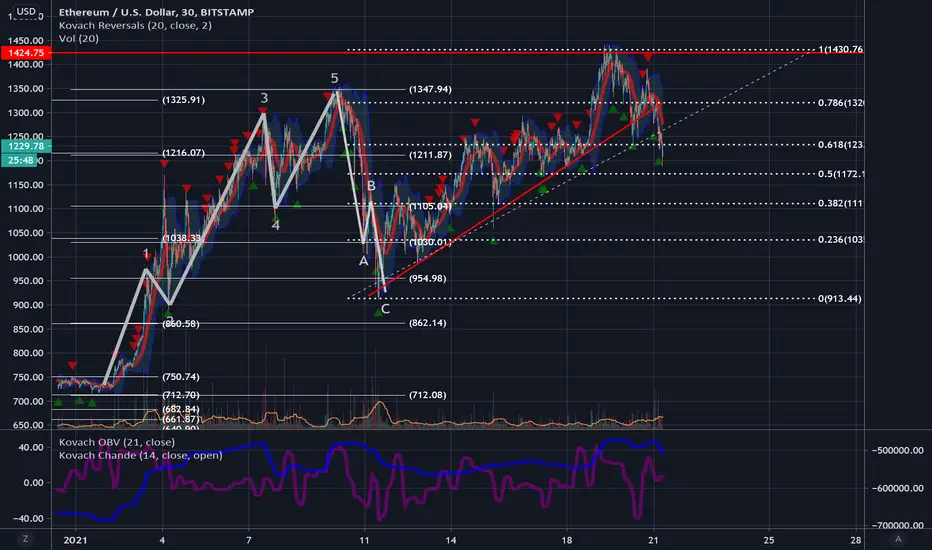
Task: Select corrective wave label C
Action: click(x=385, y=309)
